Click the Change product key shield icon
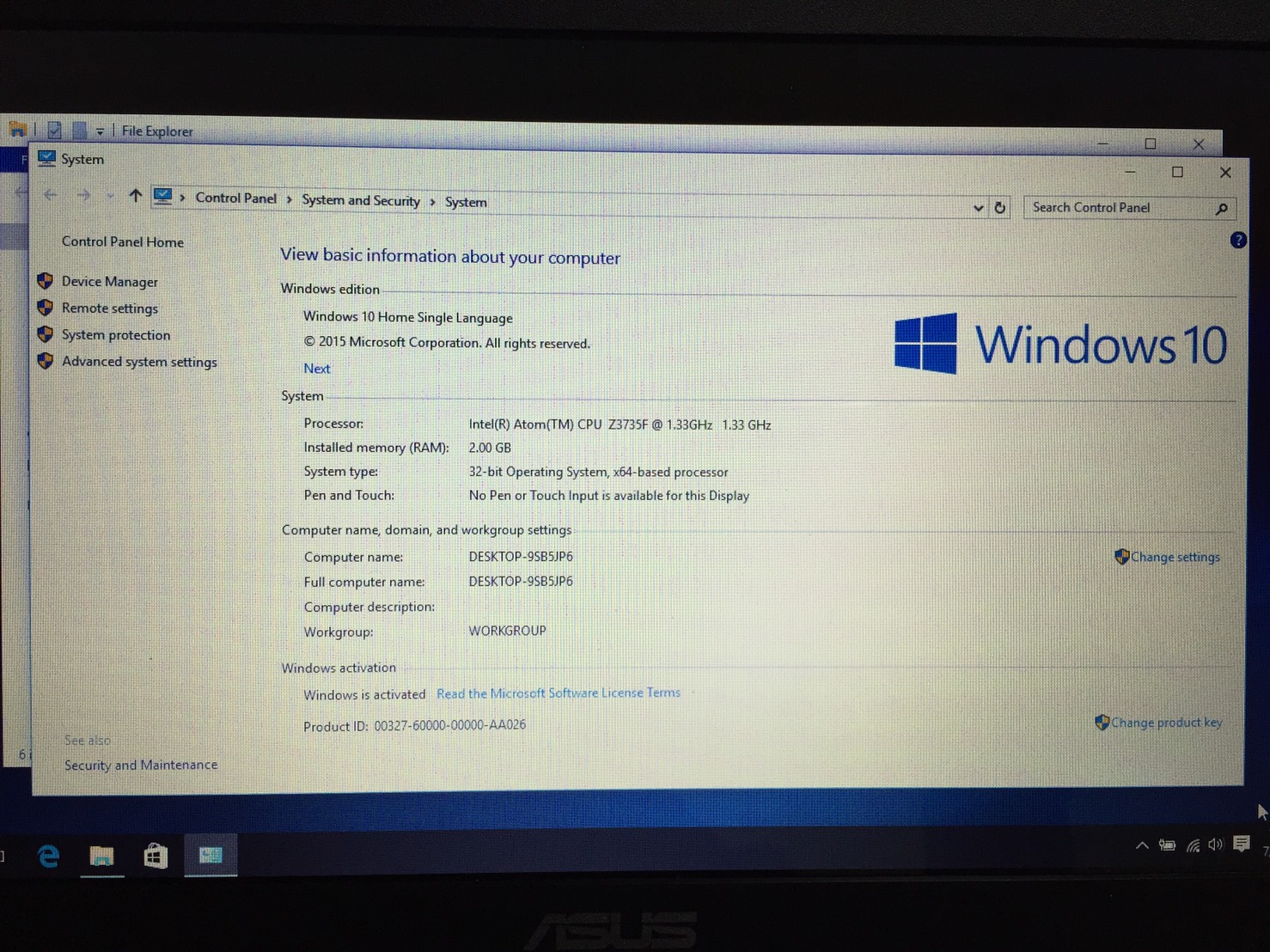The image size is (1270, 952). pos(1102,723)
